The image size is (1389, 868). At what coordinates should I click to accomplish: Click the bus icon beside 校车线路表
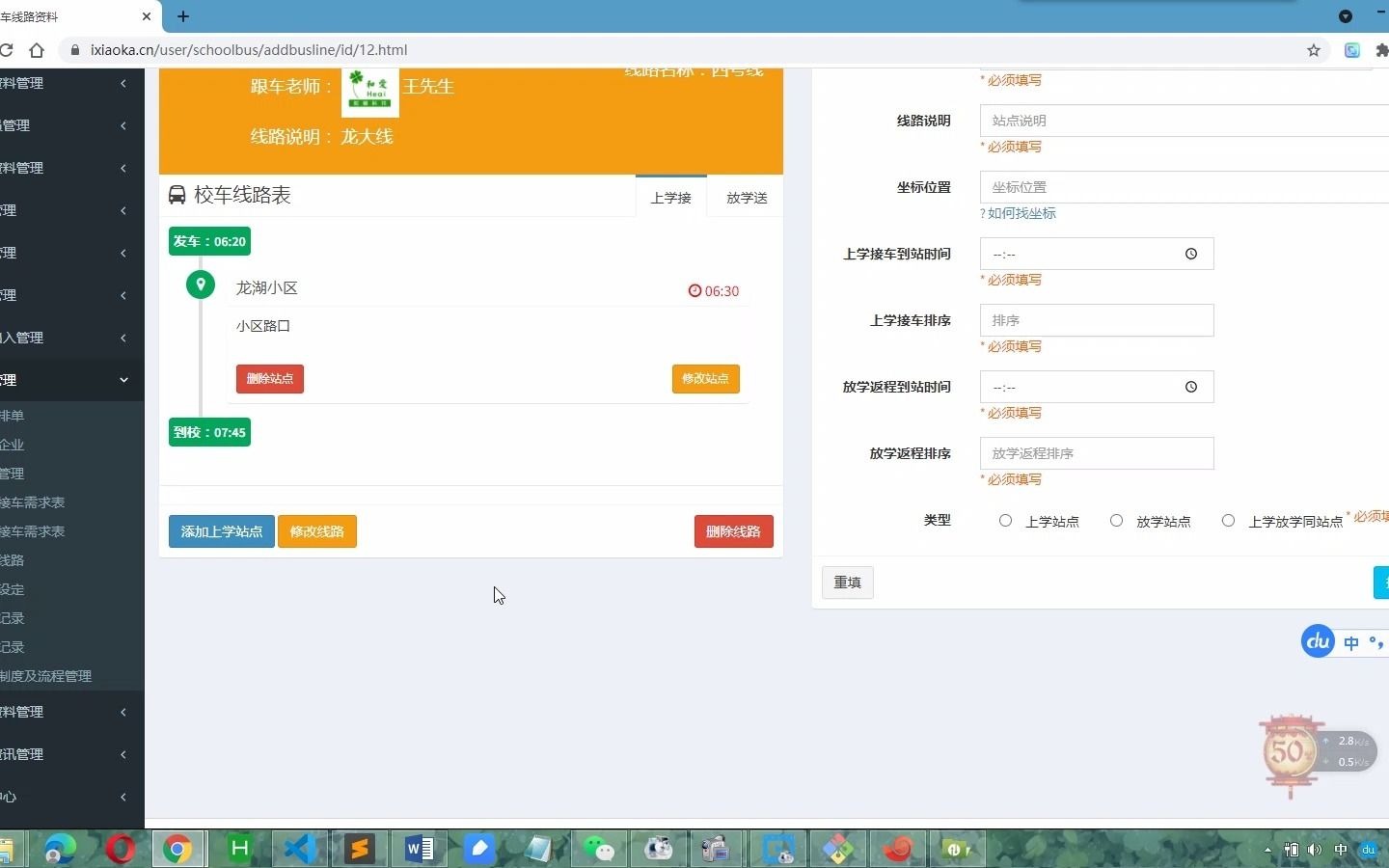177,195
